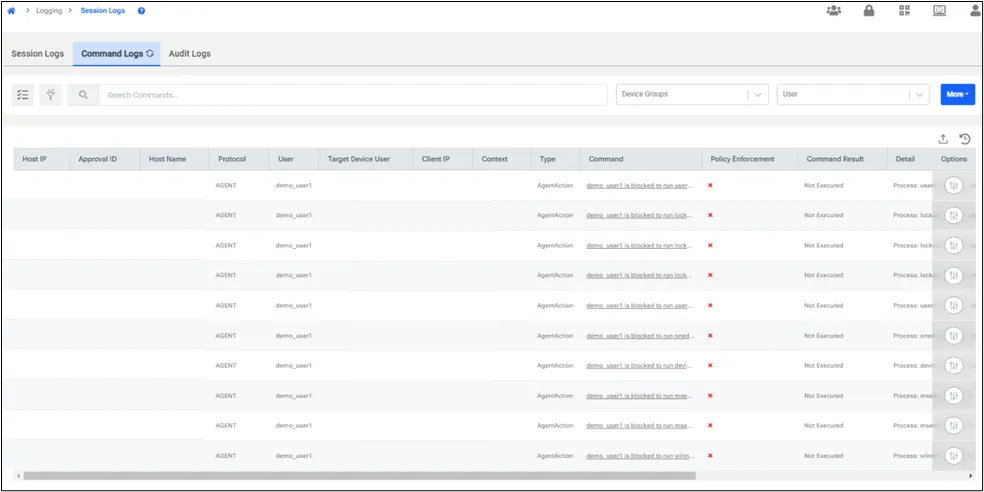Click 'Not Executed' in the 'run oned...' row
The image size is (984, 492).
click(x=823, y=336)
